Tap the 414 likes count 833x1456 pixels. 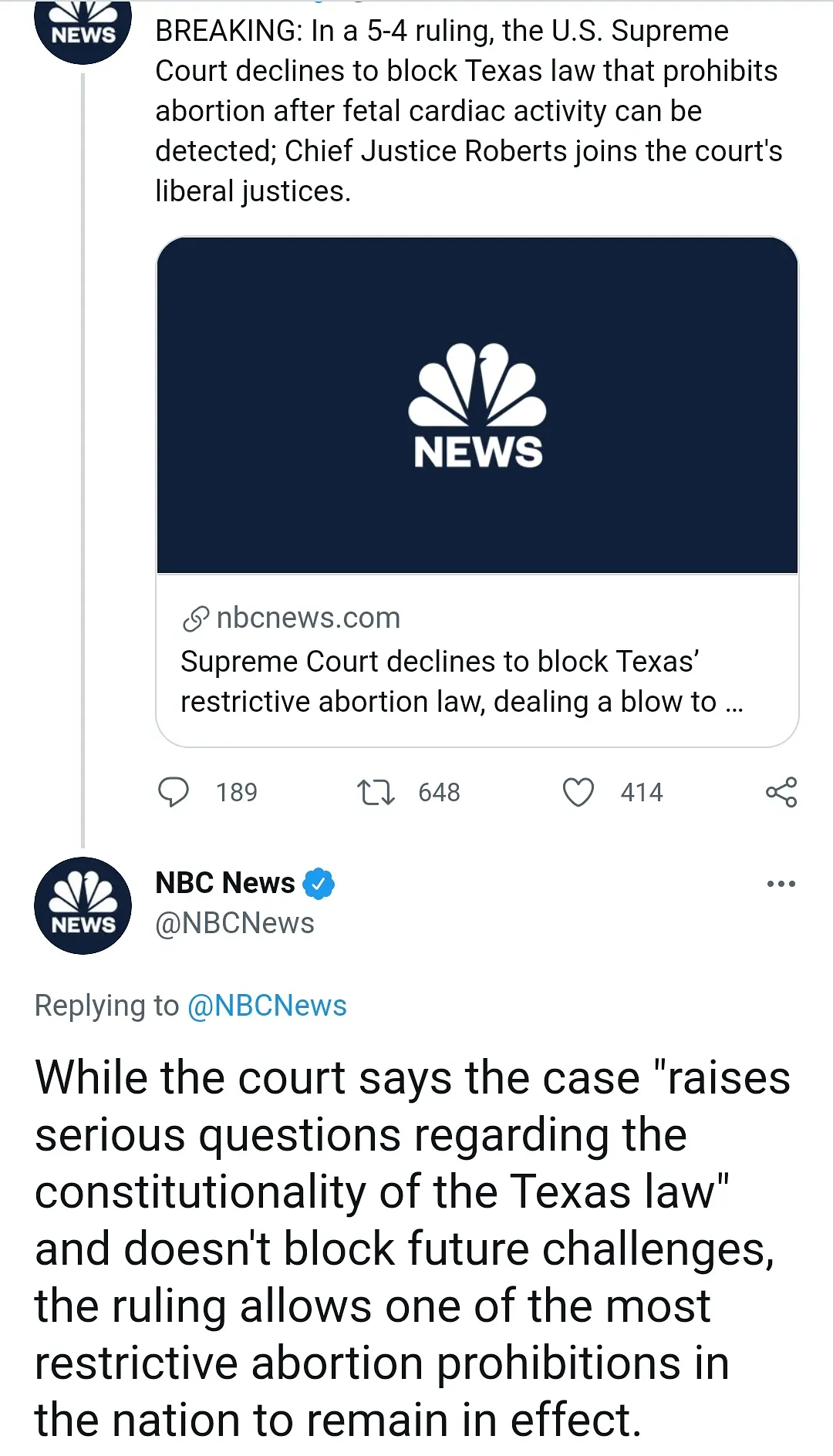tap(641, 792)
